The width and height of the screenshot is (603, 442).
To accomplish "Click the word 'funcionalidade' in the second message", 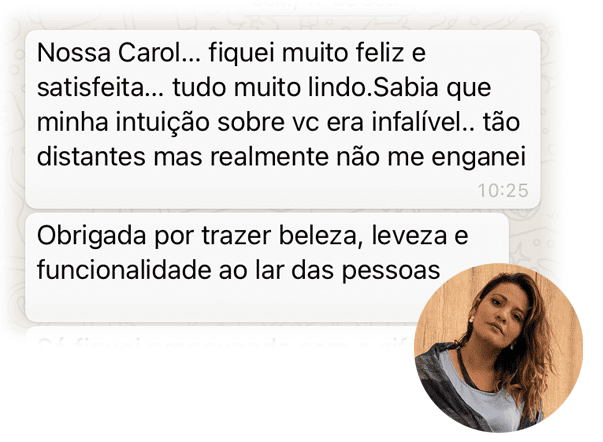I will (124, 269).
